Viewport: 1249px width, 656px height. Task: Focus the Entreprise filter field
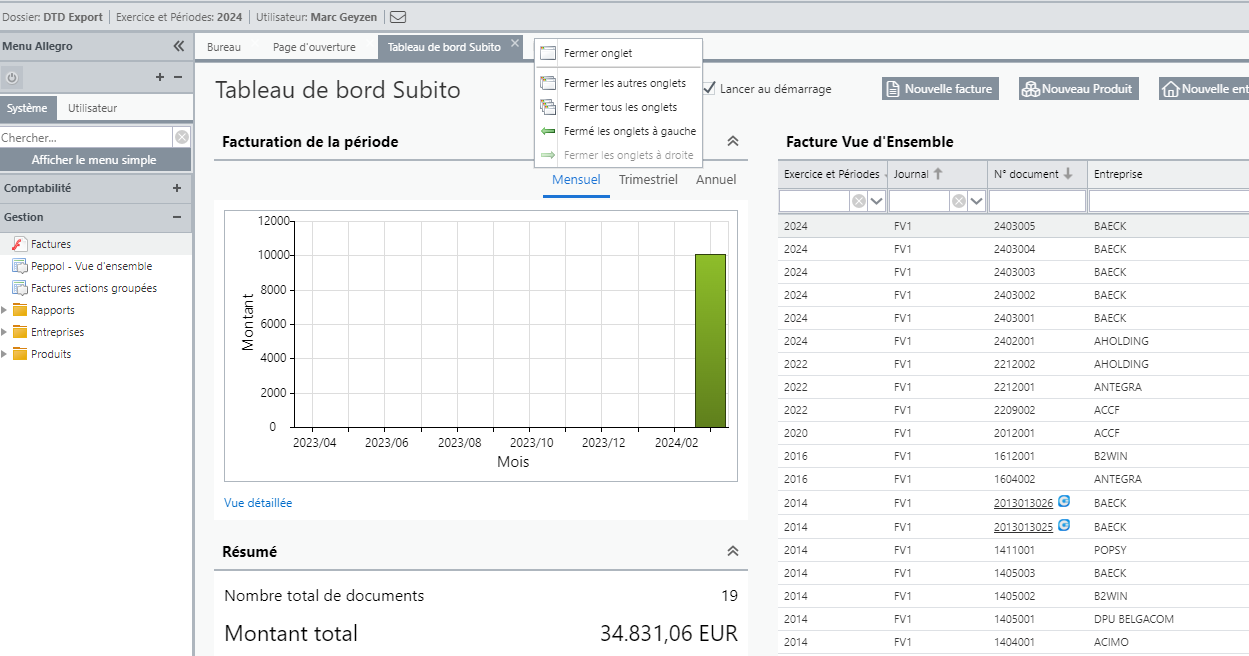tap(1169, 201)
